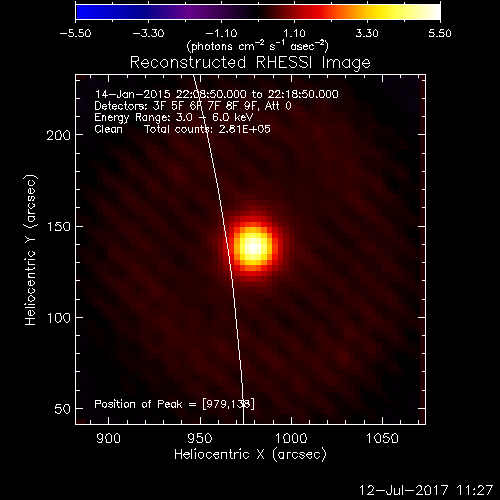Click the '900' X-axis tick label
The height and width of the screenshot is (500, 500).
[x=108, y=438]
